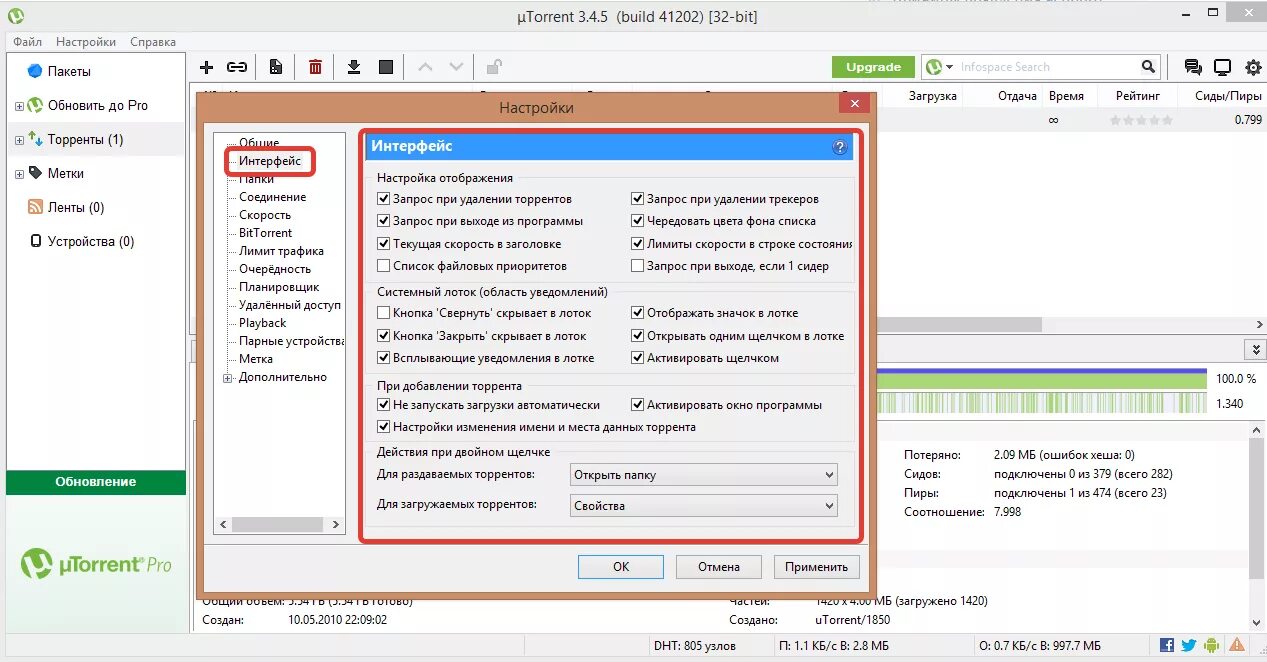Open the Файл menu
The image size is (1267, 662).
coord(27,42)
